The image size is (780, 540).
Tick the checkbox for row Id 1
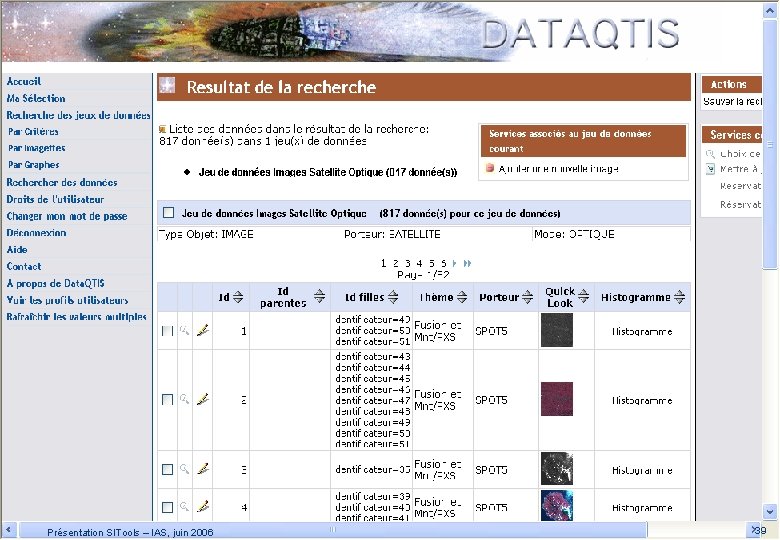click(168, 331)
